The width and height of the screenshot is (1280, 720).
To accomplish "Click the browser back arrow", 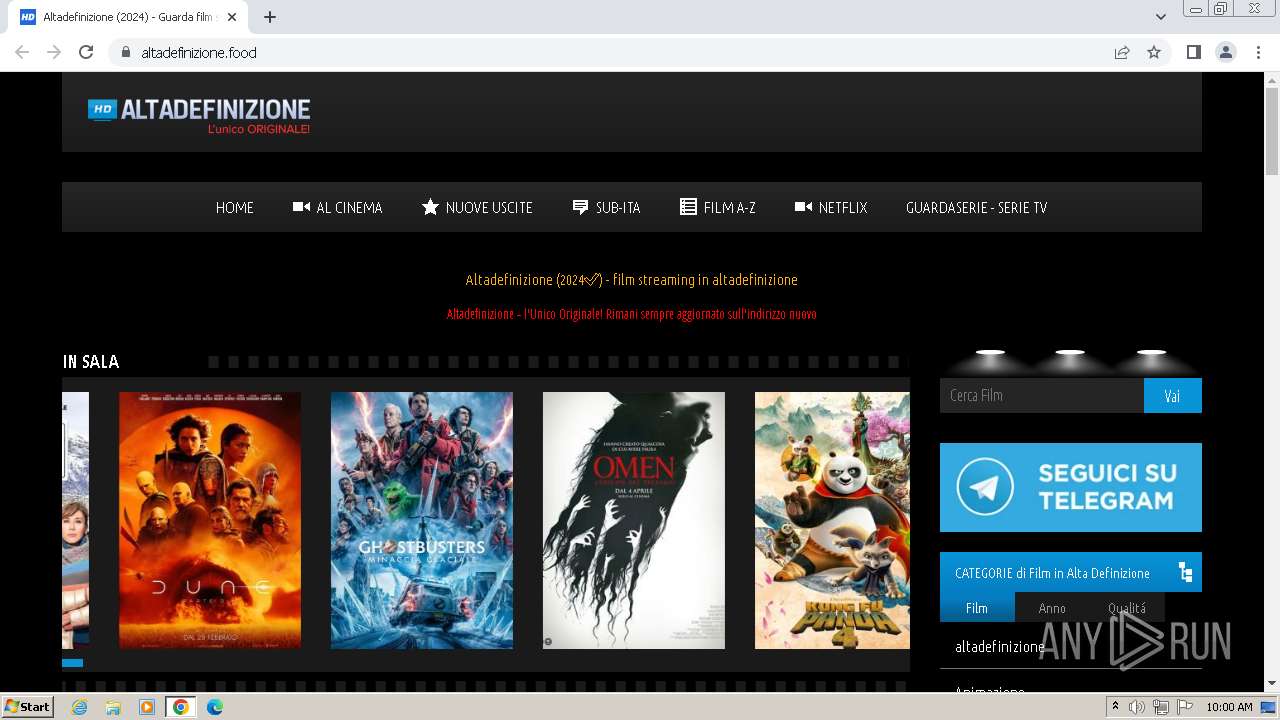I will tap(22, 52).
